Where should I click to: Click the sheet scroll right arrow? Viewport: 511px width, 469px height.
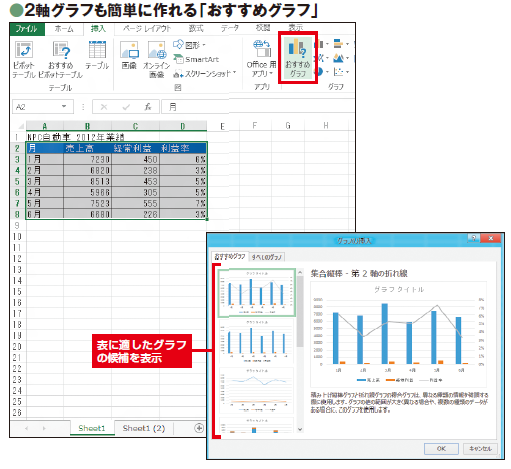coord(44,428)
